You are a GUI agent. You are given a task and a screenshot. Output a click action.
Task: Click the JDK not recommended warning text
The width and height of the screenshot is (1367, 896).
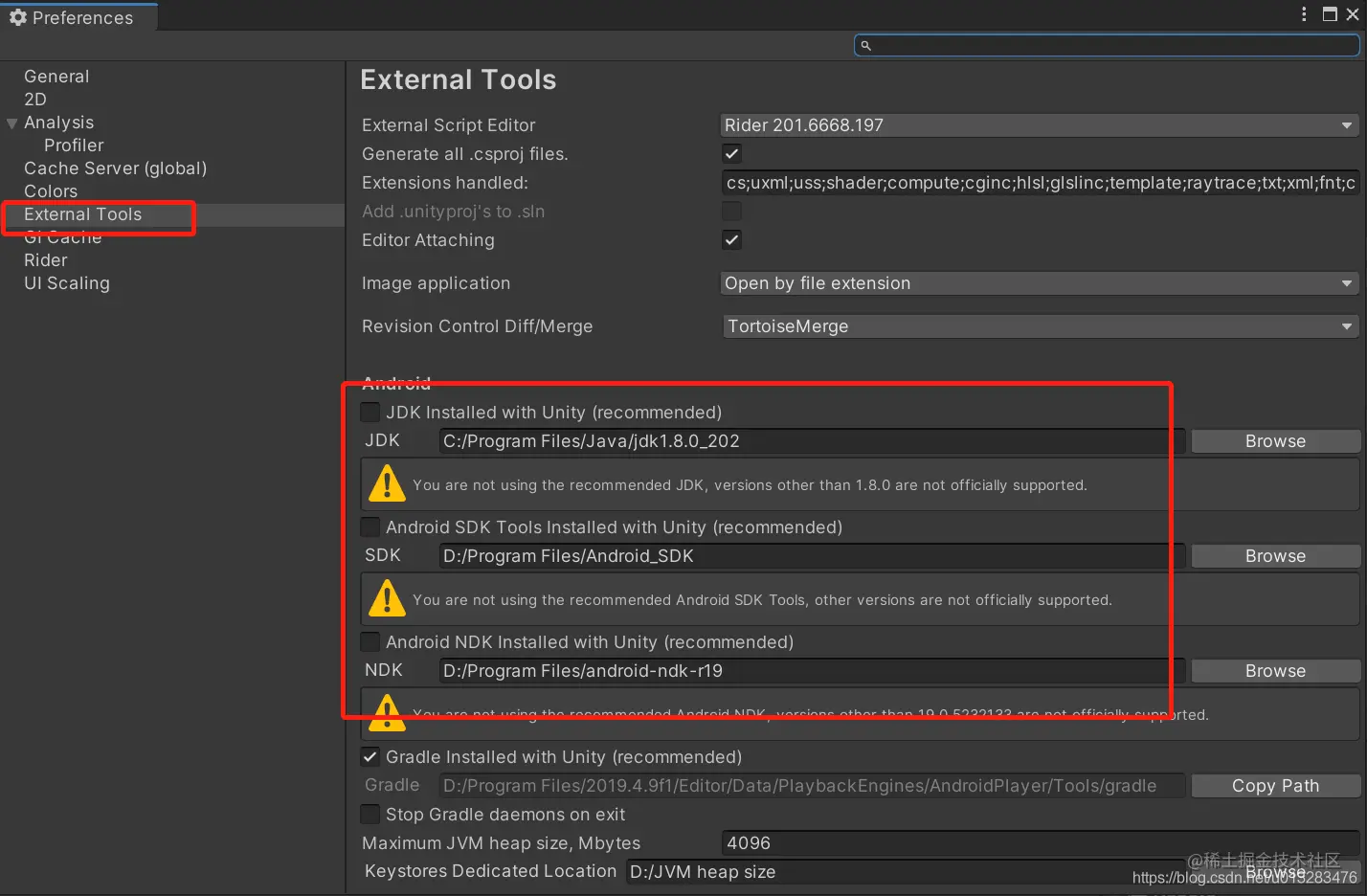tap(750, 485)
